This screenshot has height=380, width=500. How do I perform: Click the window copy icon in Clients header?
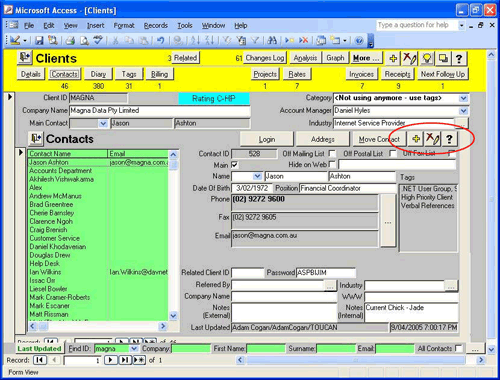(443, 58)
